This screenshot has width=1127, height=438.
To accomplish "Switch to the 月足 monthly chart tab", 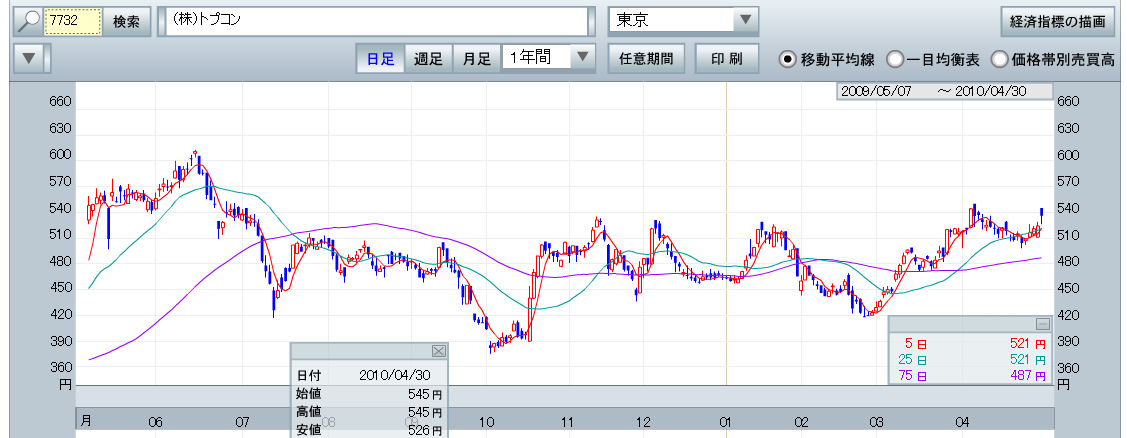I will [476, 58].
